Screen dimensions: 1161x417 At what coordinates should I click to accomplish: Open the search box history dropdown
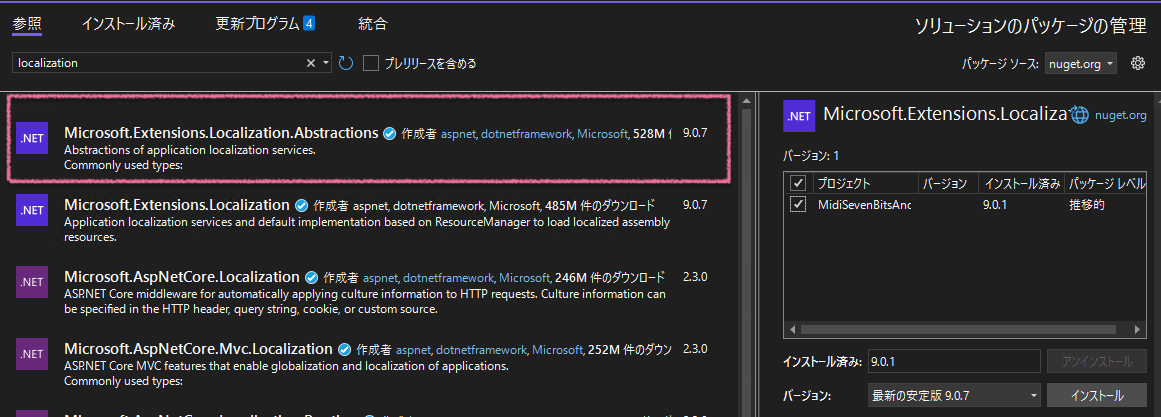[327, 64]
